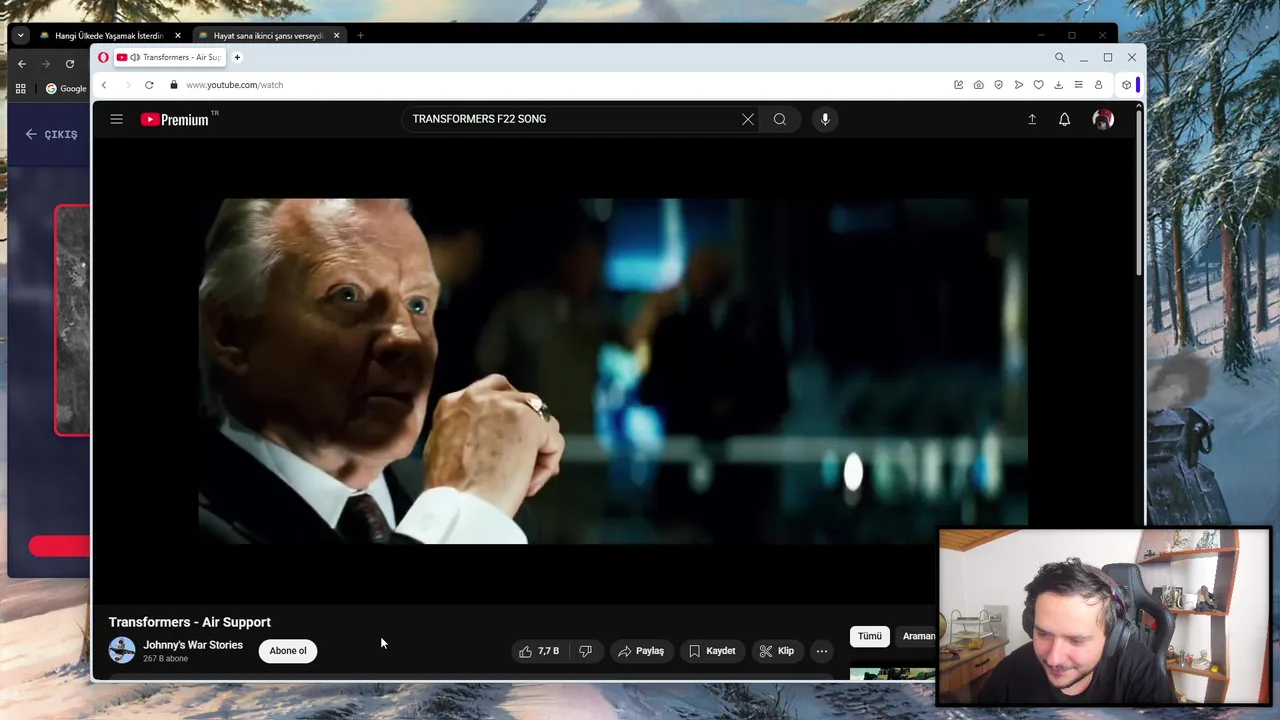Click the video player to pause
The image size is (1280, 720).
click(x=612, y=371)
